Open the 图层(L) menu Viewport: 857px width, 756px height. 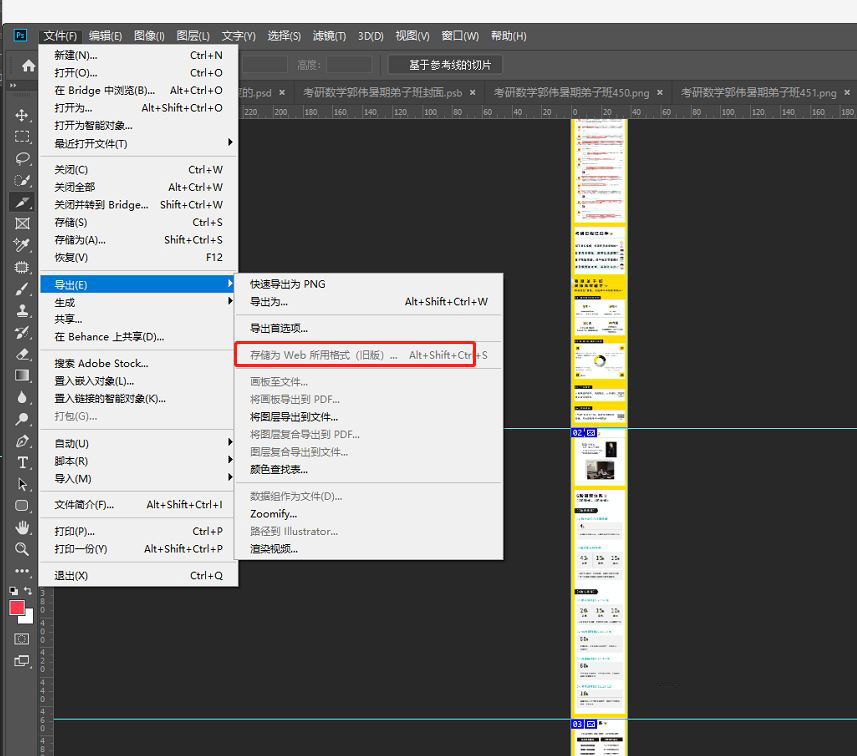coord(193,36)
